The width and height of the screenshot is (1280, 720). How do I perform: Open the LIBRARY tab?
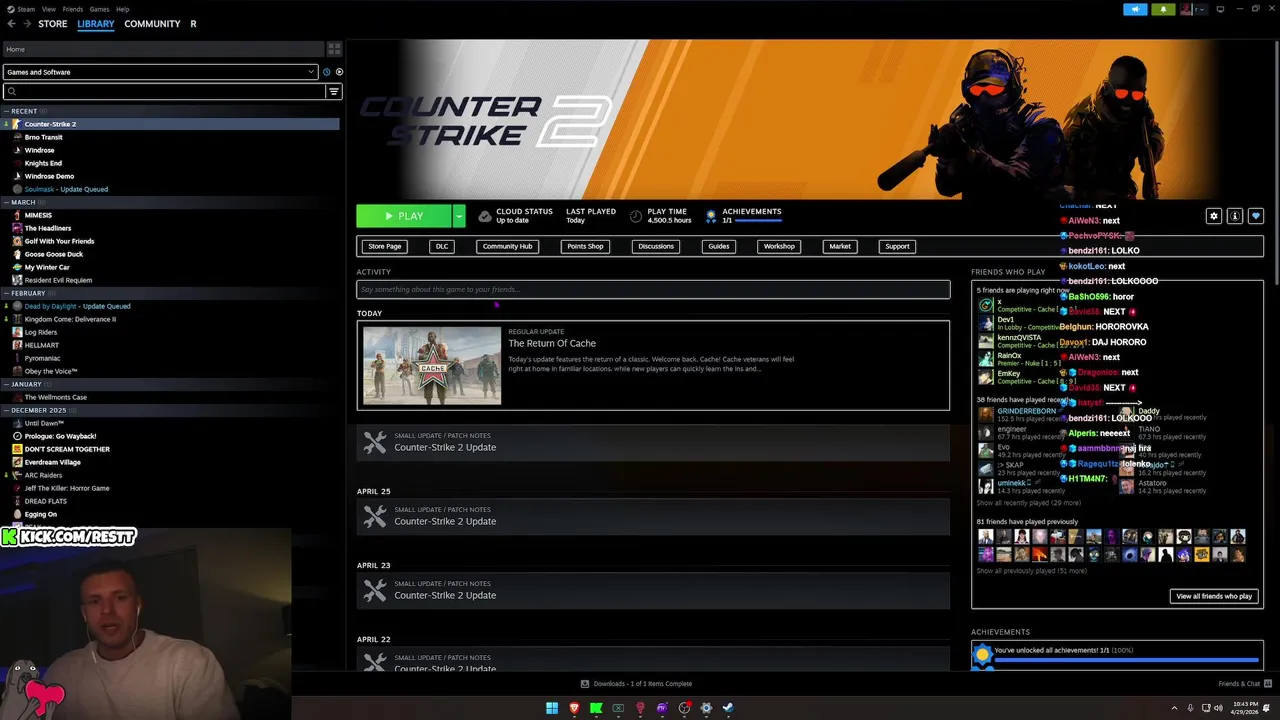(96, 24)
